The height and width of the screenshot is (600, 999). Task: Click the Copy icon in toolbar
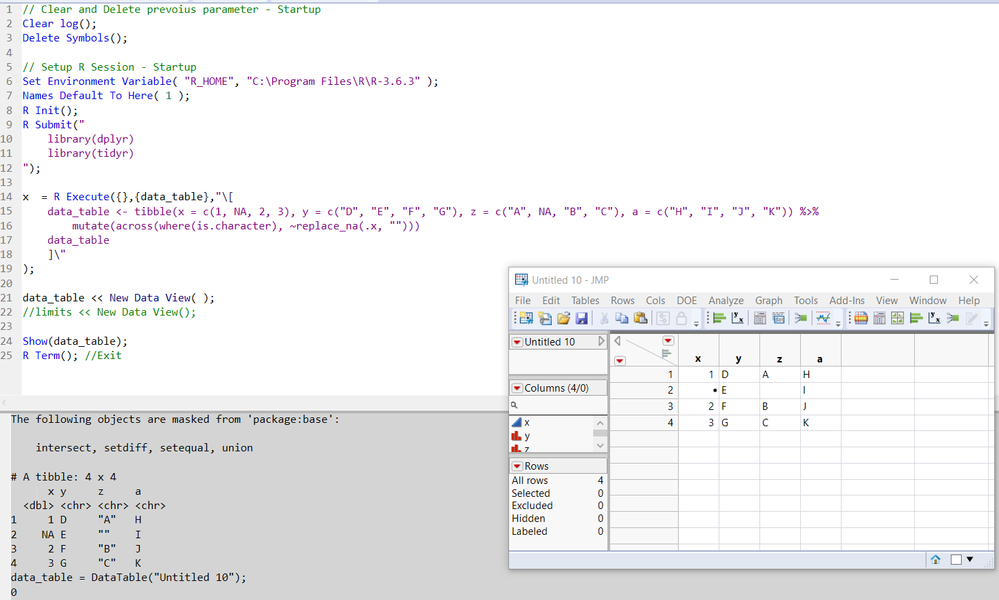tap(622, 319)
